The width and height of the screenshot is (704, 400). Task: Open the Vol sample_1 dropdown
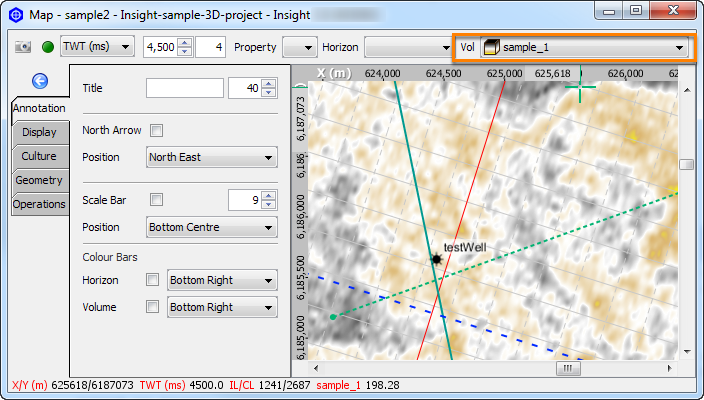click(584, 47)
